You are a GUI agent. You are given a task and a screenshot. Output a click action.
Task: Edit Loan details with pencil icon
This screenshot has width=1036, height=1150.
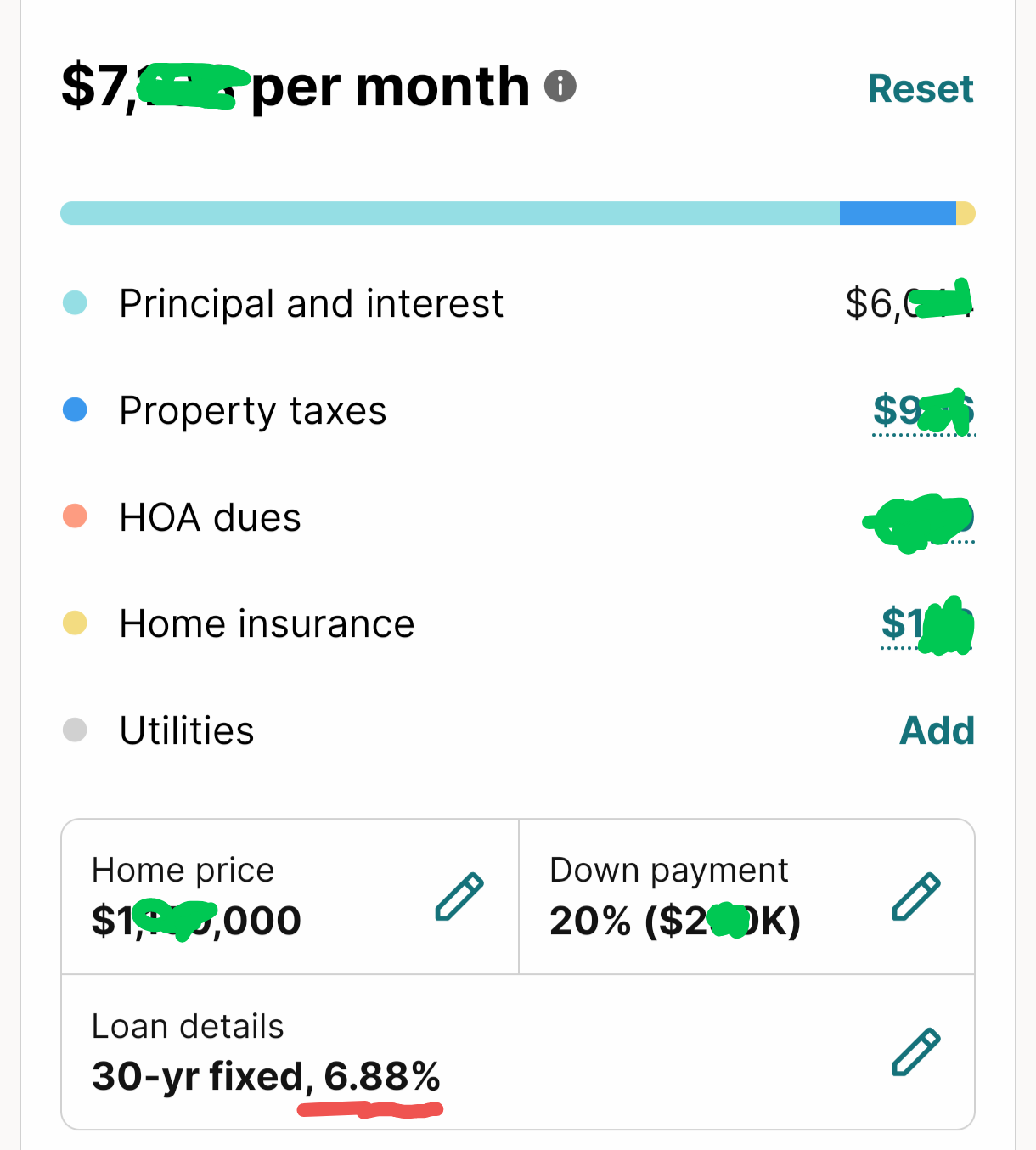click(x=916, y=1052)
